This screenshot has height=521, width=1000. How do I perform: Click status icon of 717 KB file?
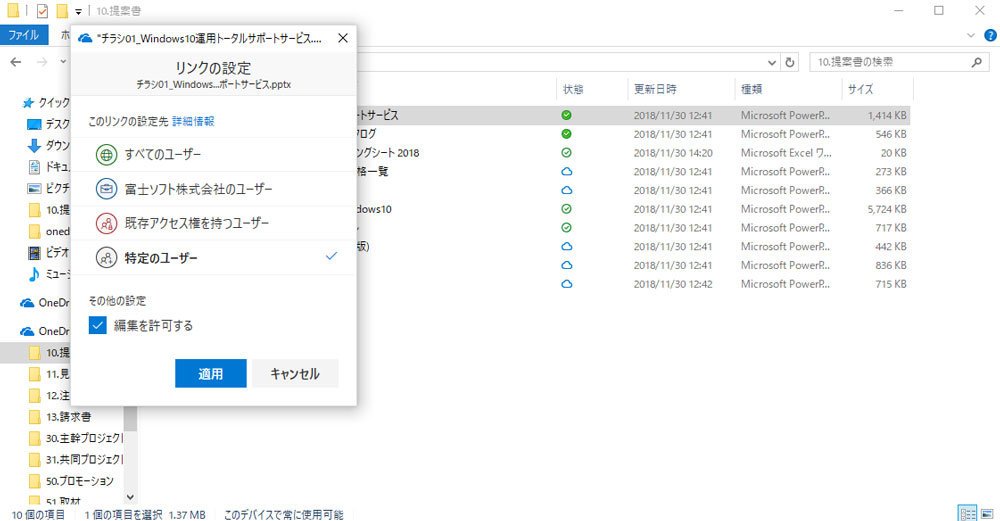(566, 228)
